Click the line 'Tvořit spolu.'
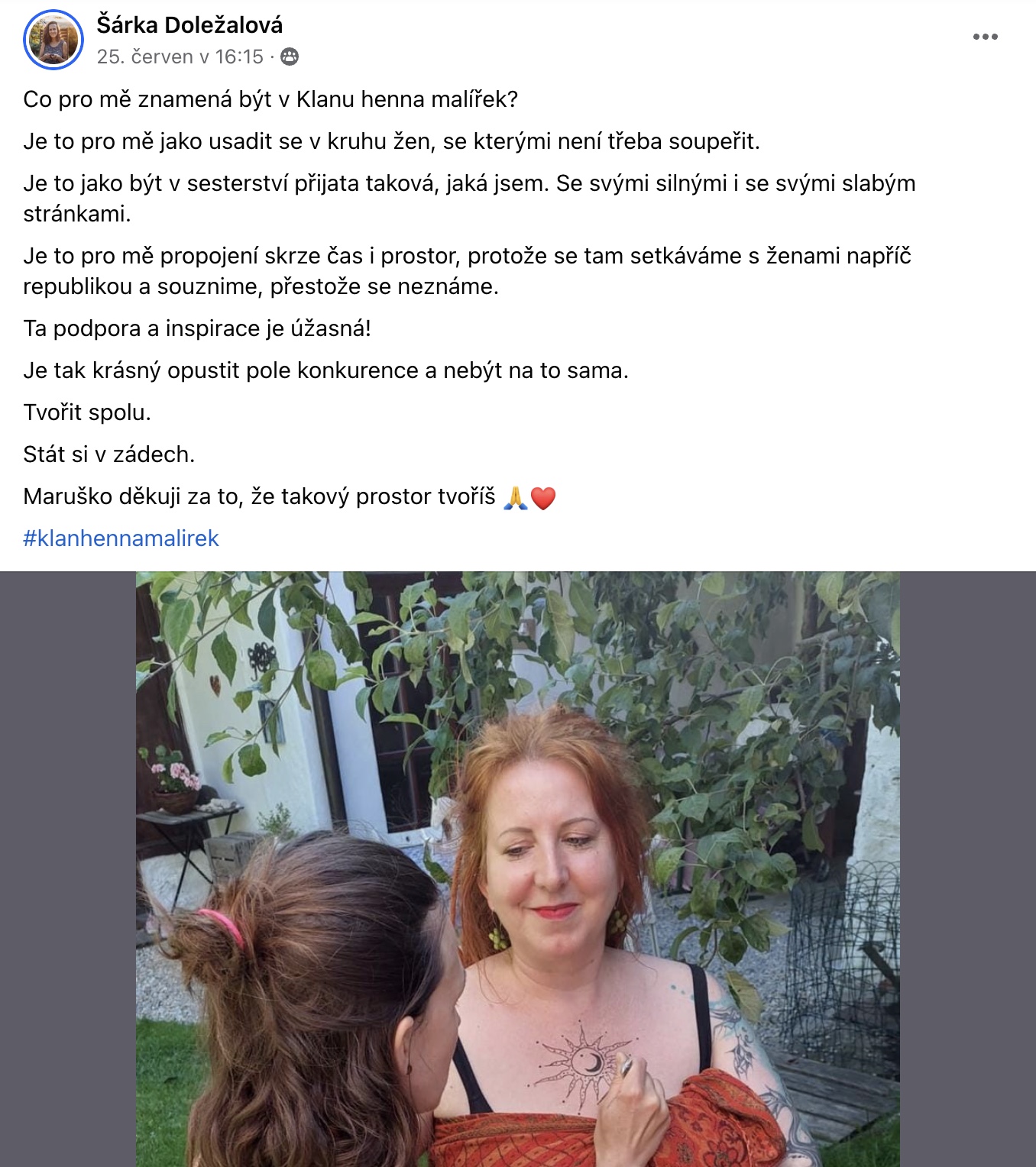The height and width of the screenshot is (1167, 1036). pyautogui.click(x=87, y=412)
